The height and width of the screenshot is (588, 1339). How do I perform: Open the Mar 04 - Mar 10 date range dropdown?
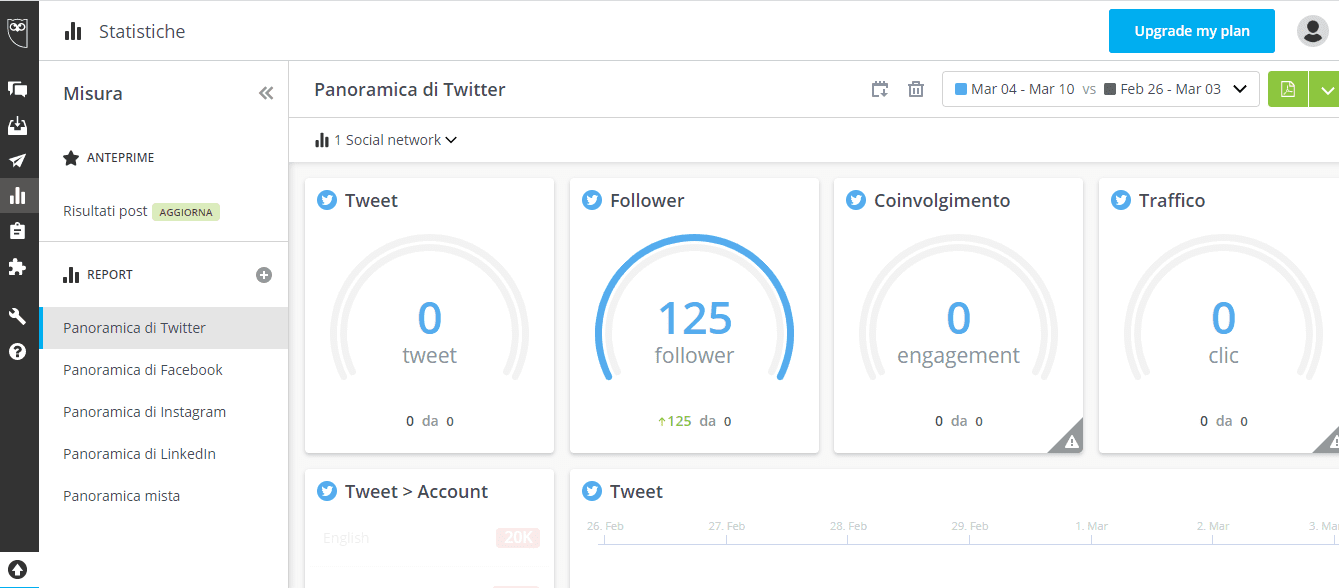[1101, 89]
